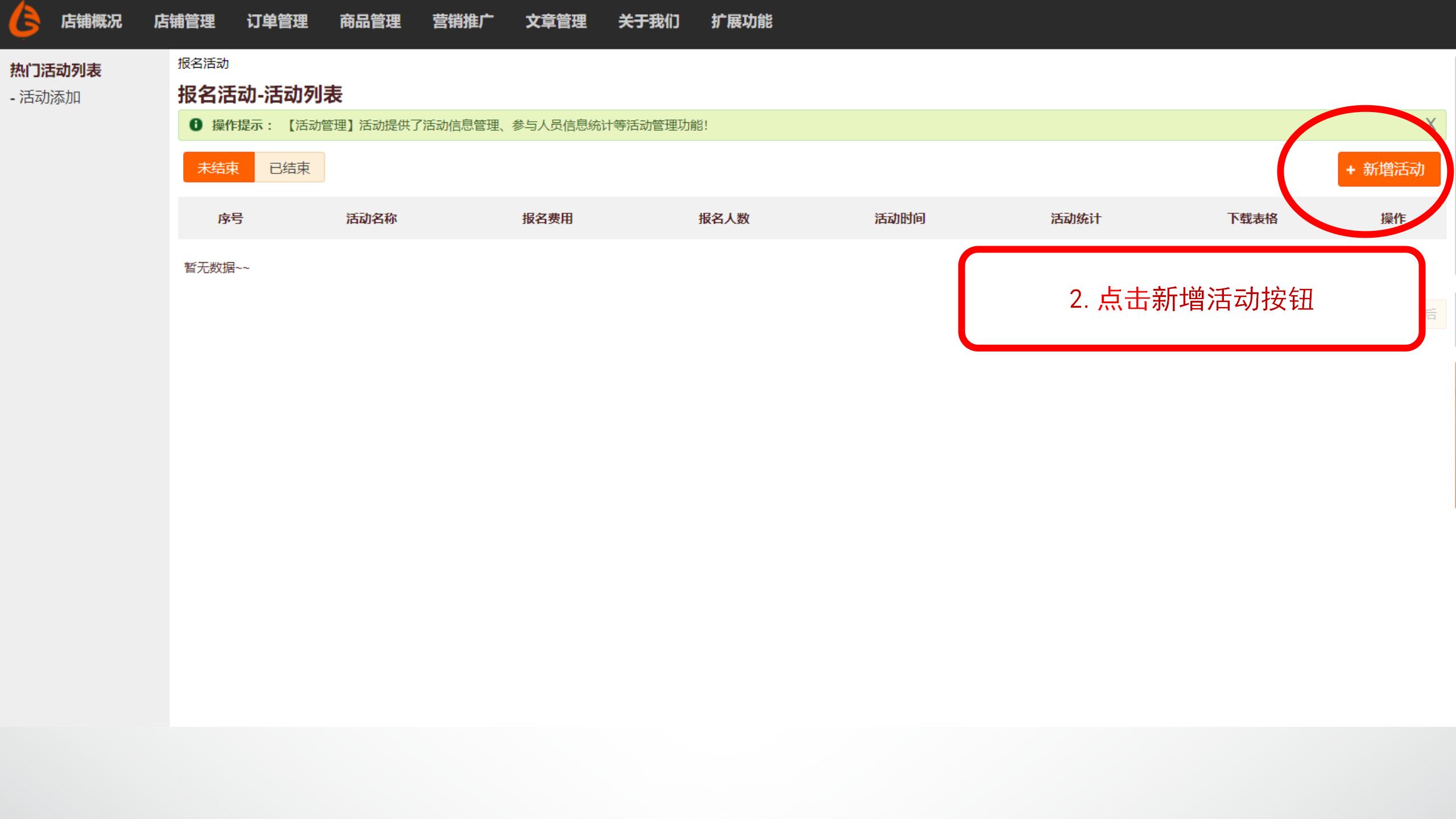Click the 活动名称 column header
This screenshot has height=819, width=1456.
pyautogui.click(x=371, y=218)
